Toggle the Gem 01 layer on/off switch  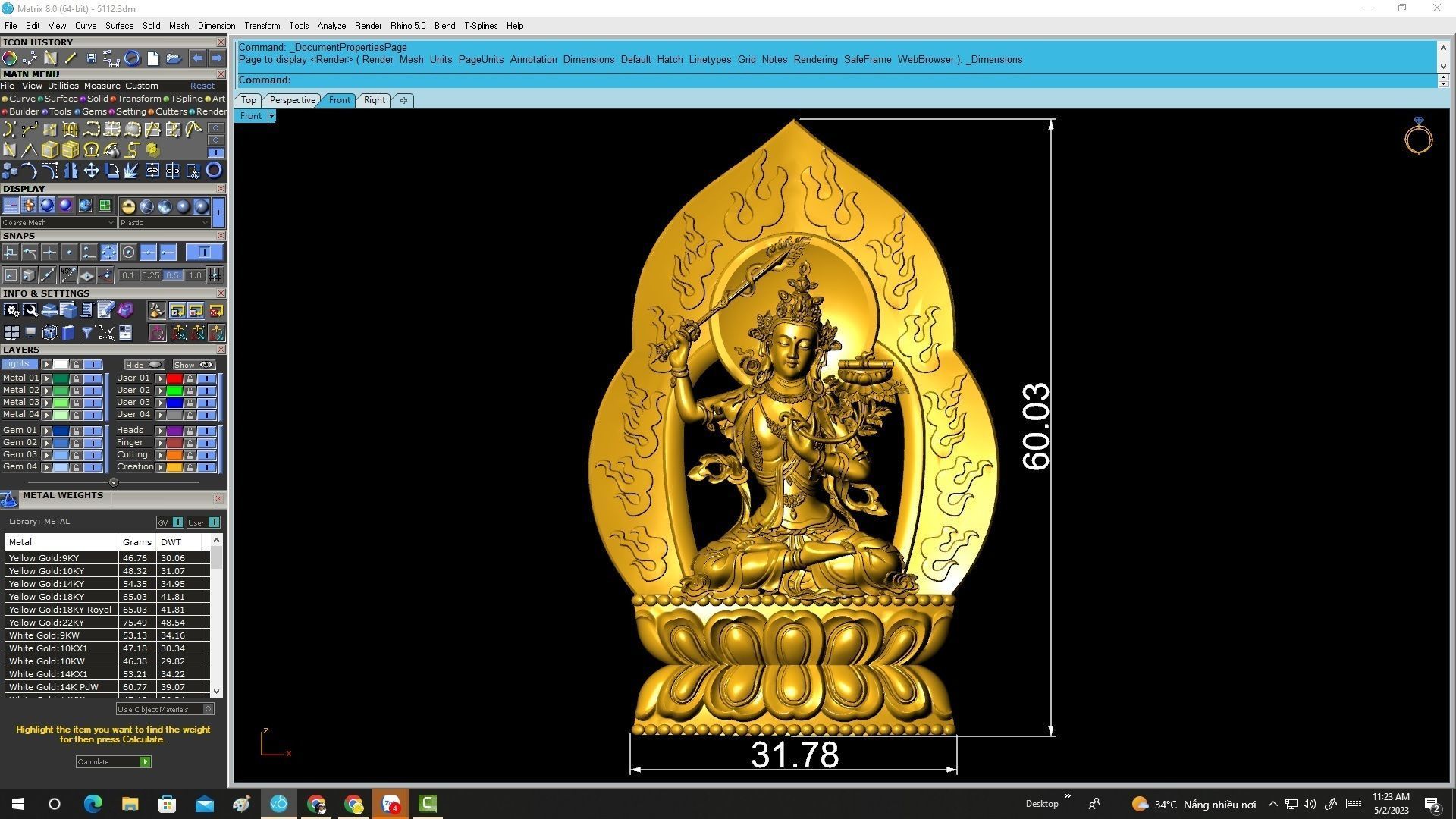pos(93,431)
